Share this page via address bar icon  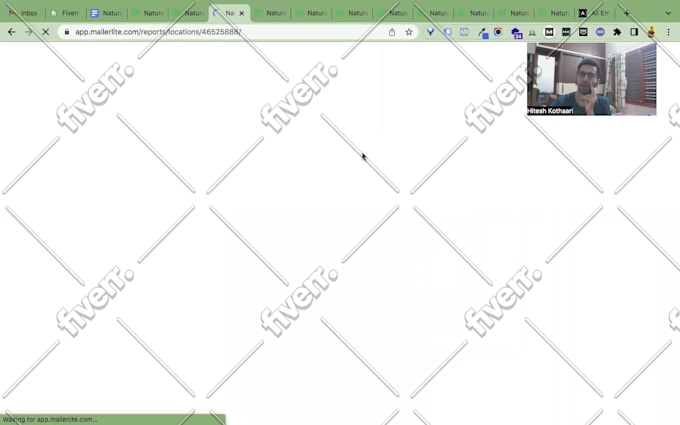(392, 32)
